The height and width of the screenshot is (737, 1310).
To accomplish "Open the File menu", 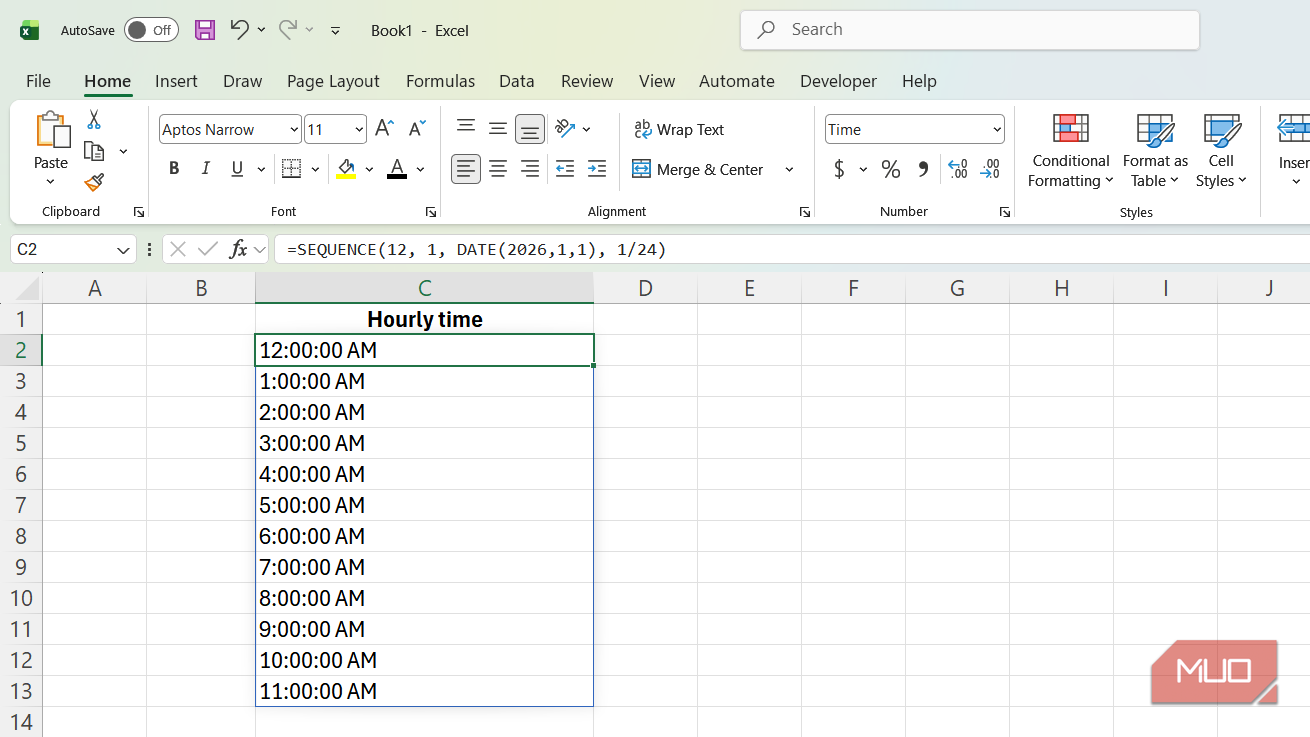I will [38, 81].
